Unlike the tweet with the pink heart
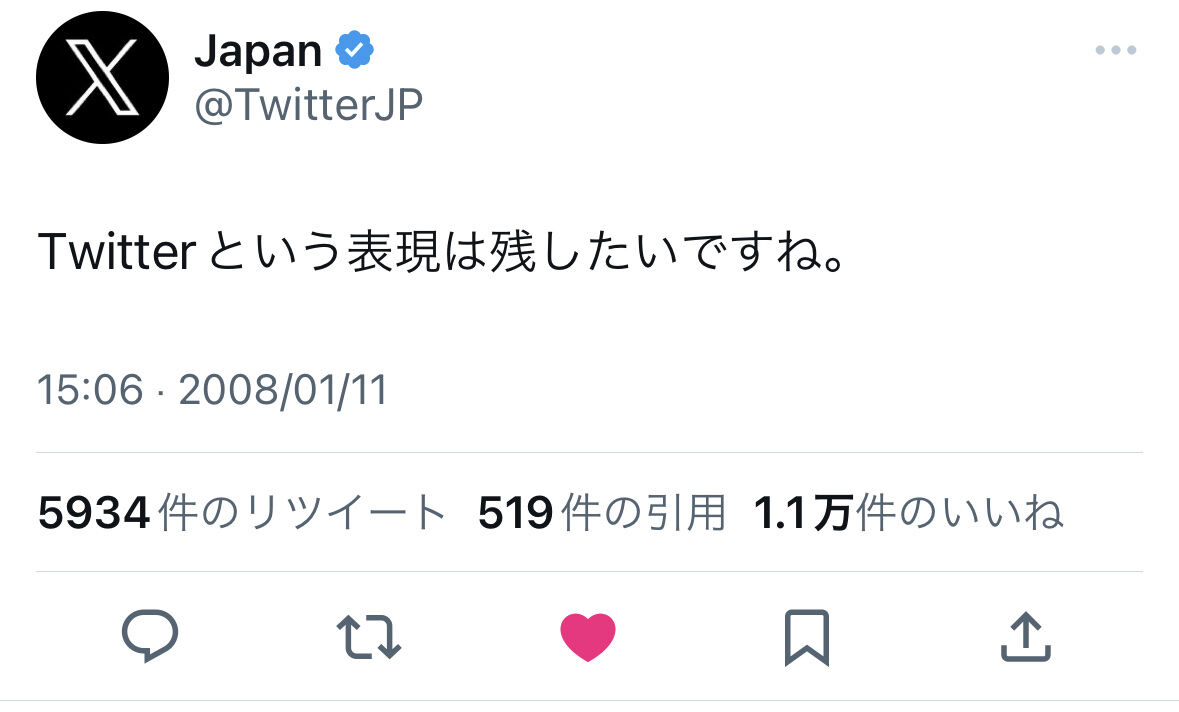 588,637
